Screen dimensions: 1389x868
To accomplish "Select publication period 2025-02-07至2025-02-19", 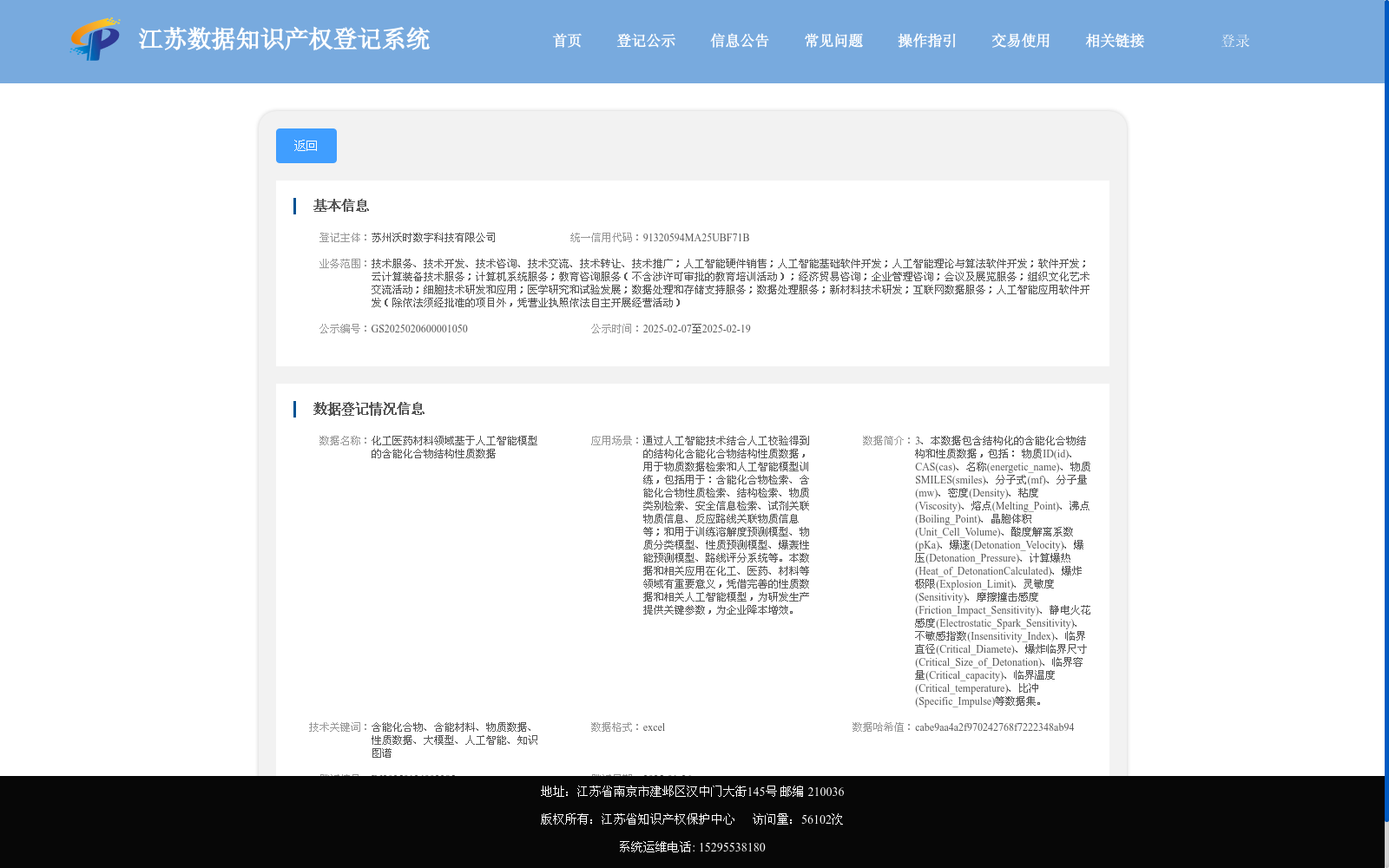I will click(x=696, y=329).
